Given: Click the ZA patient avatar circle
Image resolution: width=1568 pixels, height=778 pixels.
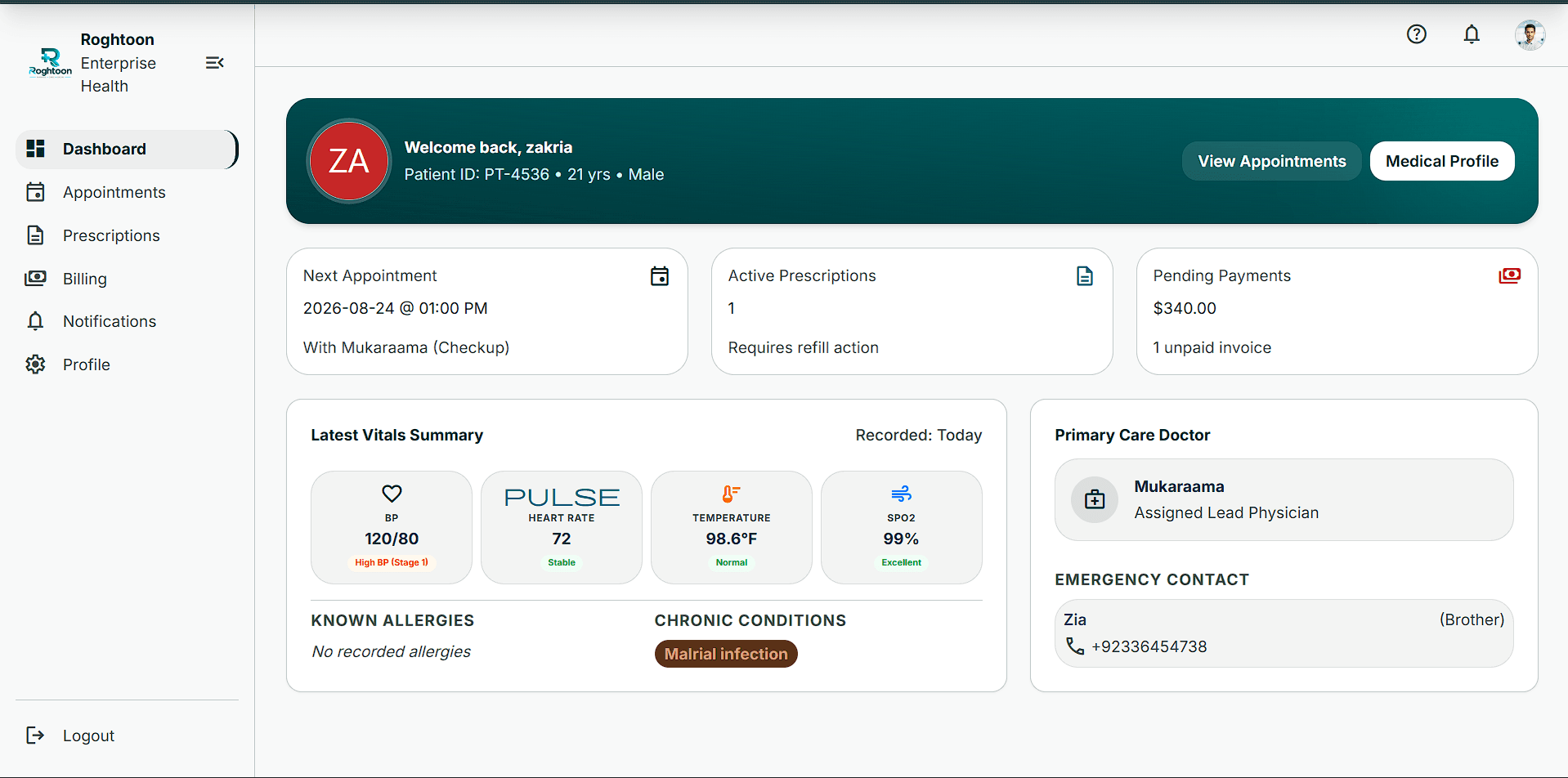Looking at the screenshot, I should 349,161.
